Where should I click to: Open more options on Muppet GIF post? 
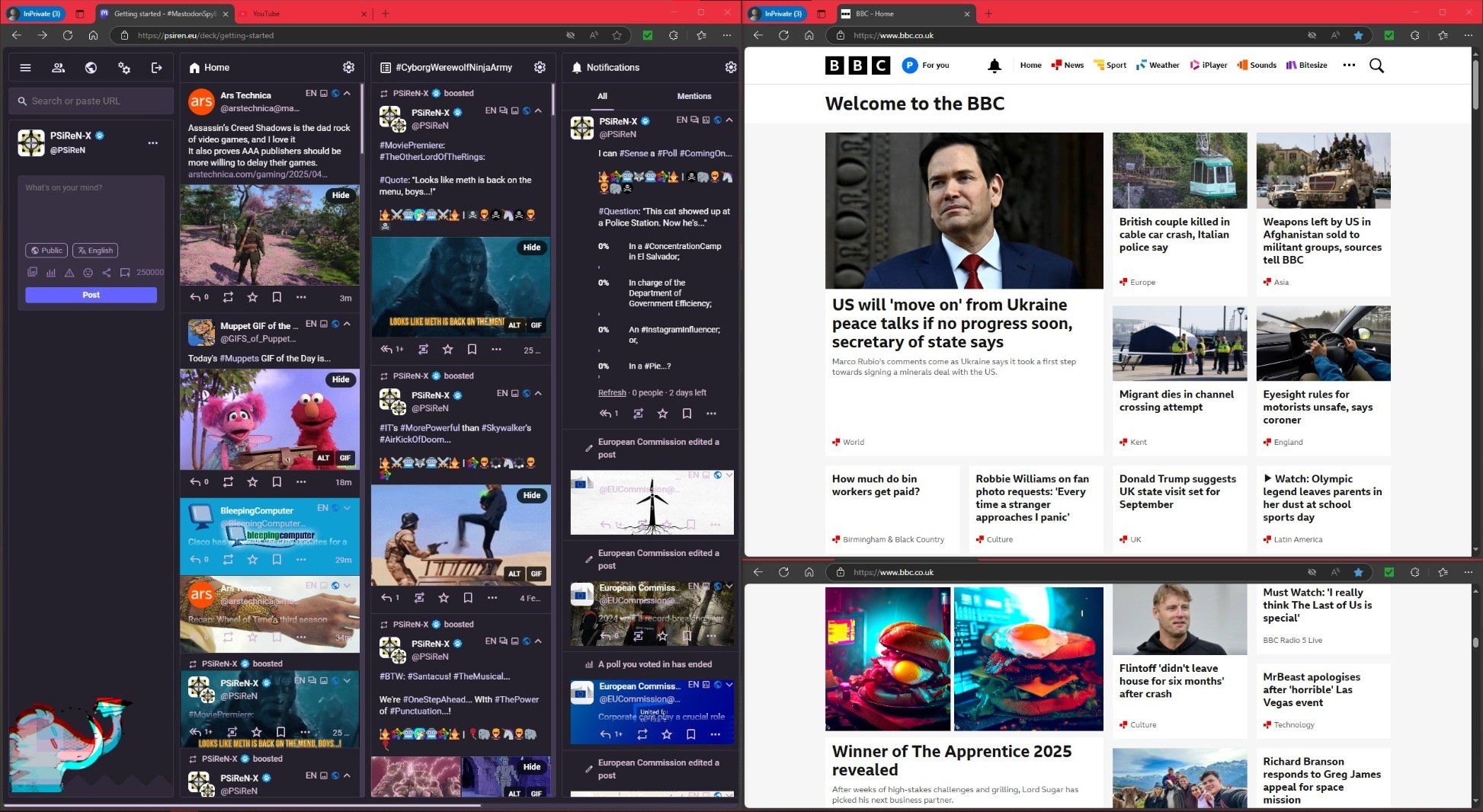pos(301,481)
